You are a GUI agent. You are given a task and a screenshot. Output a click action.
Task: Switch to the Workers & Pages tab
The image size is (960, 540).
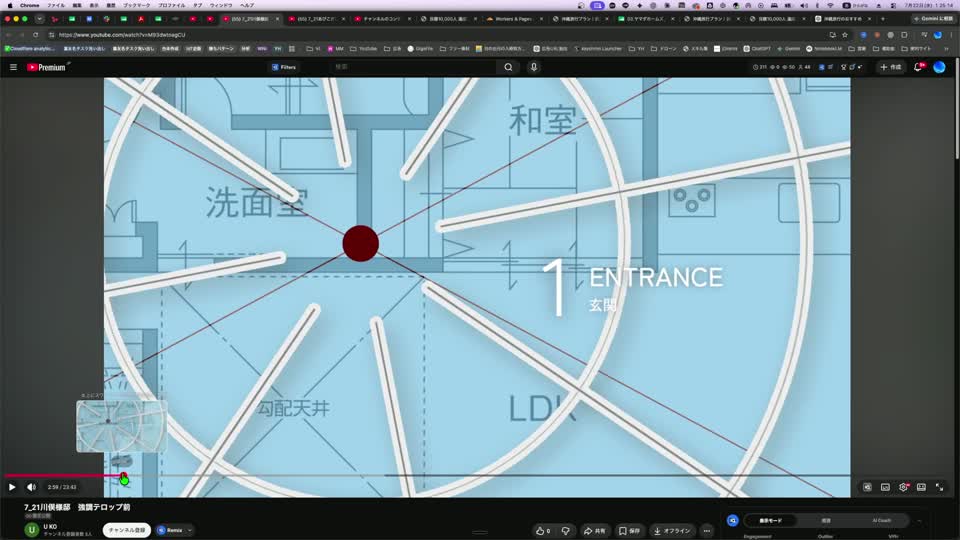[x=513, y=19]
